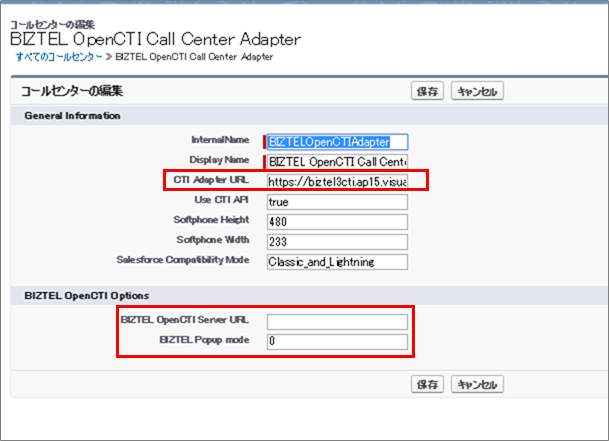Image resolution: width=609 pixels, height=441 pixels.
Task: Click the BIZTEL Popup mode input field
Action: click(337, 341)
